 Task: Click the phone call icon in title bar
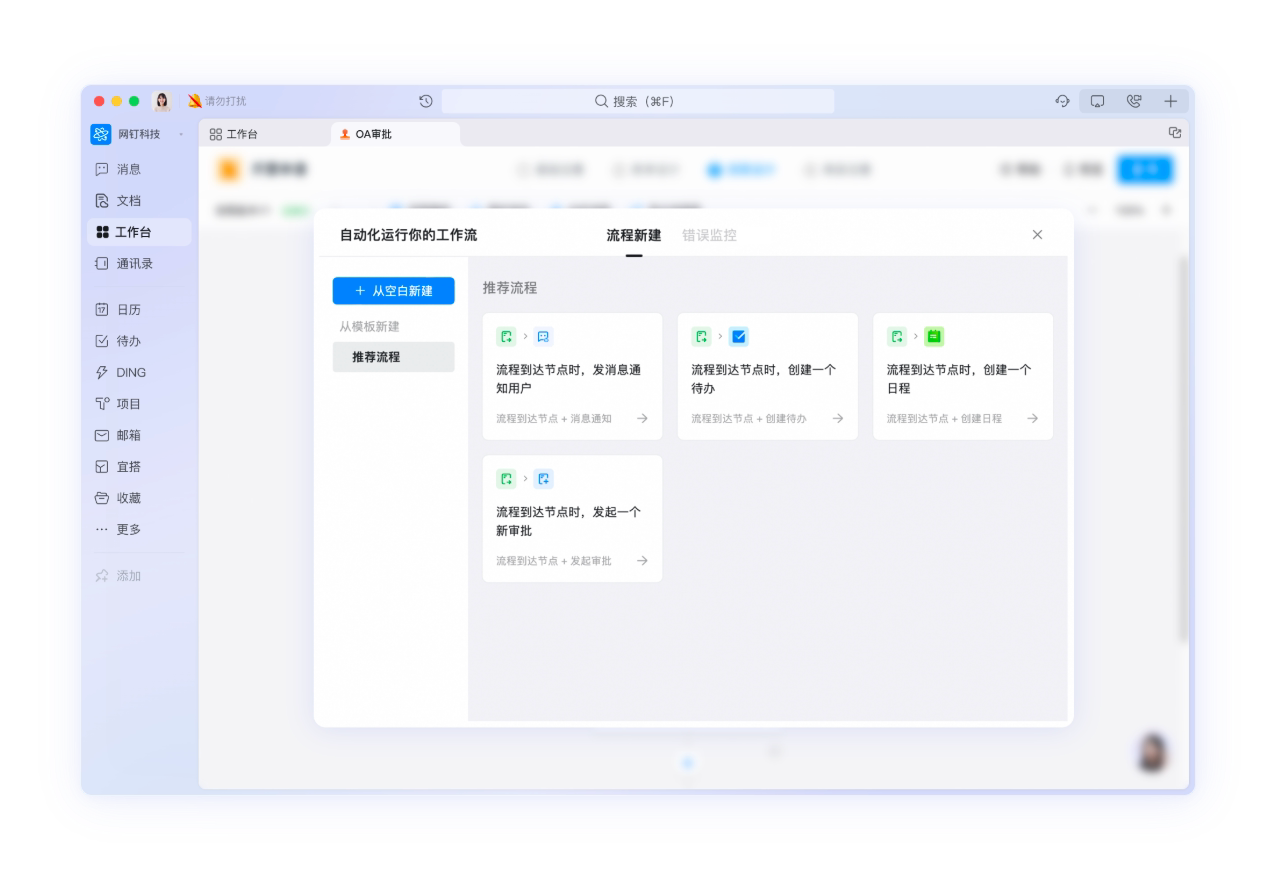point(1133,101)
